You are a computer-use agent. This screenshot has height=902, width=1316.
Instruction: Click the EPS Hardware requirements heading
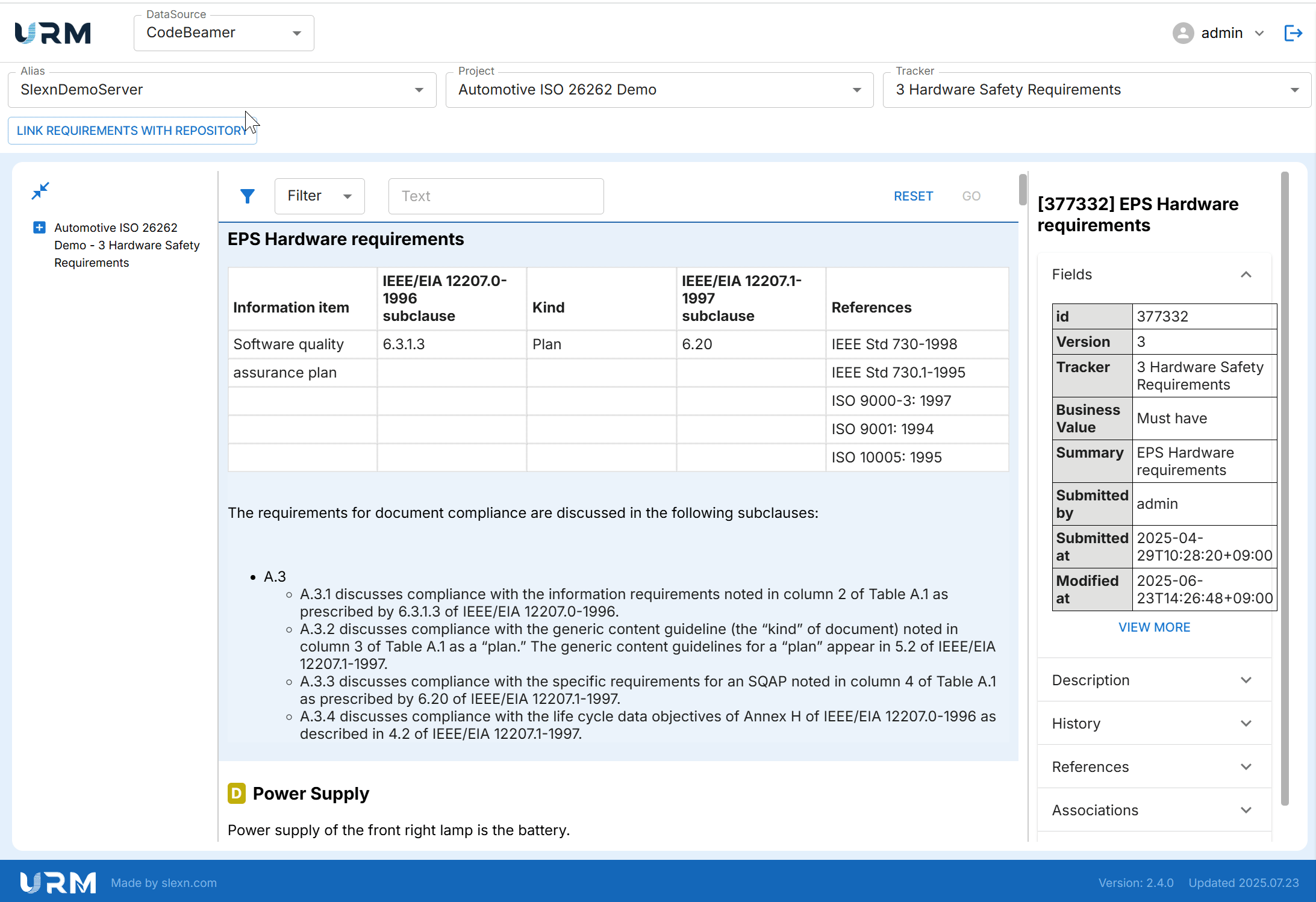346,239
